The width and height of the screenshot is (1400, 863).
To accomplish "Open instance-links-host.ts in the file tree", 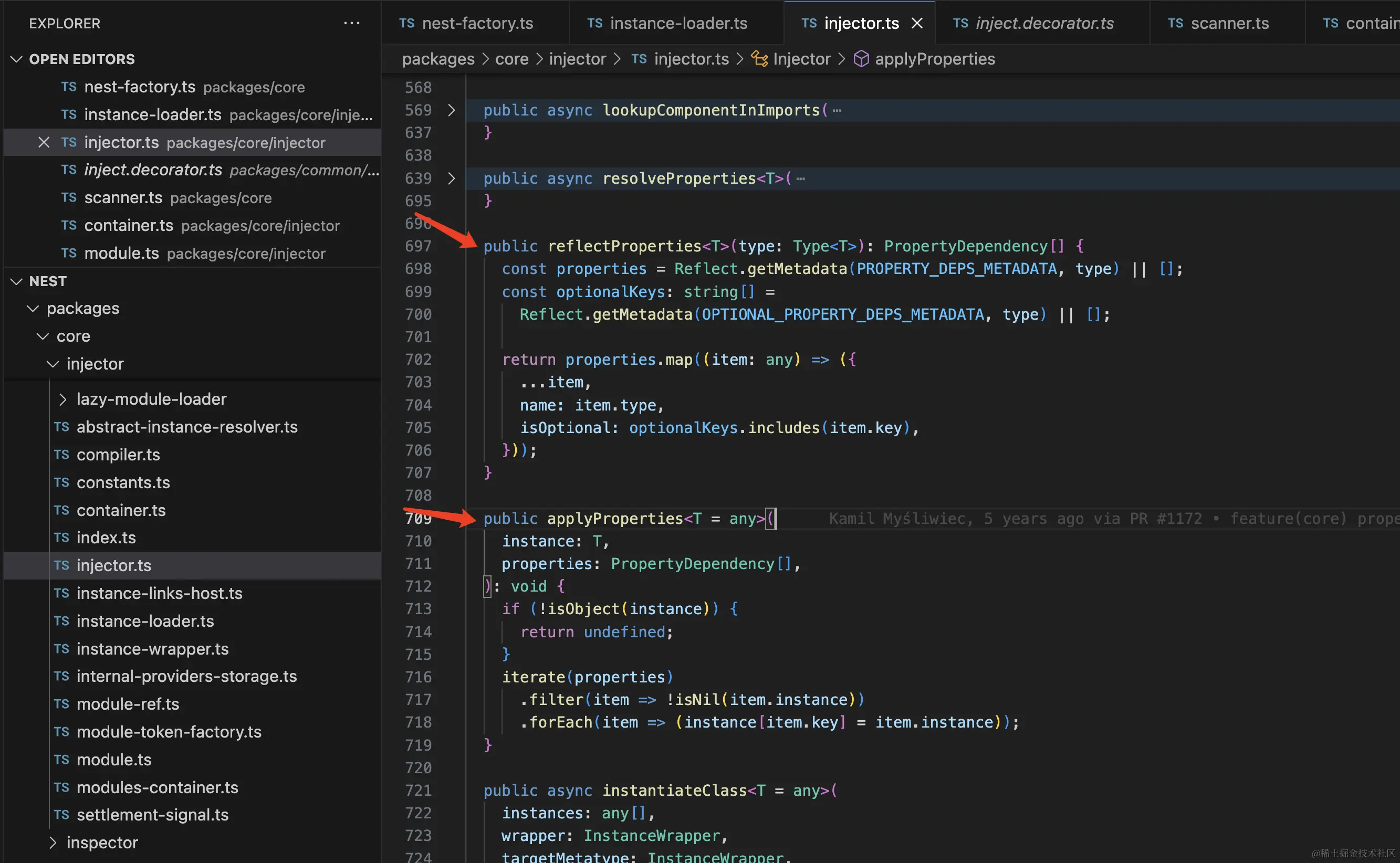I will [192, 593].
